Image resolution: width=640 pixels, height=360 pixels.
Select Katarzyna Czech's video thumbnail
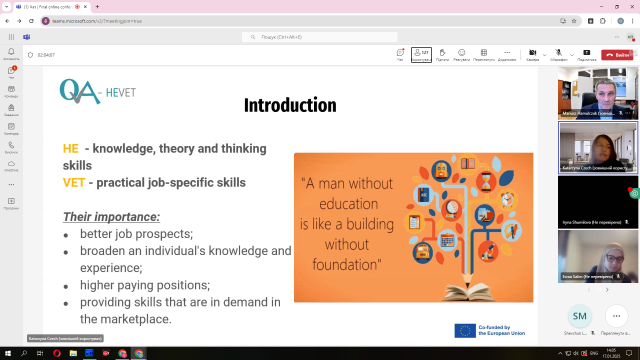tap(598, 147)
